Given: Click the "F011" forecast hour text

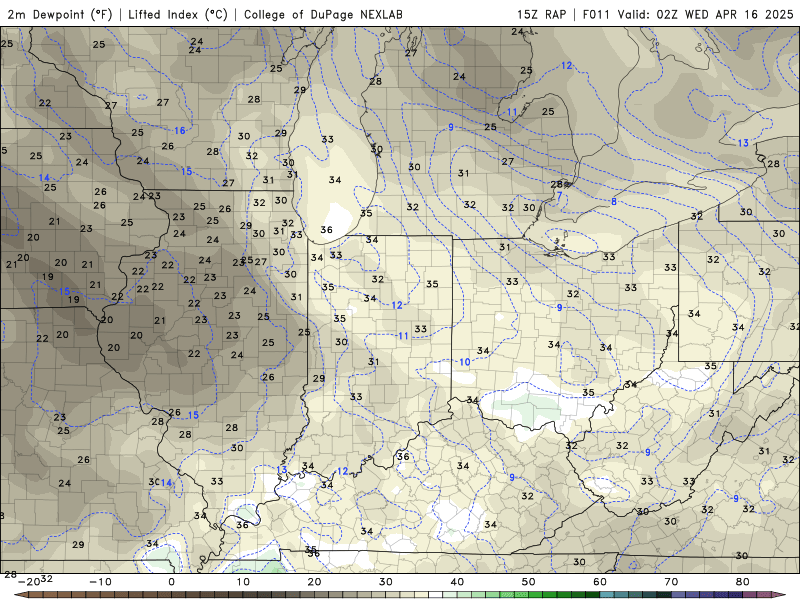Looking at the screenshot, I should [x=596, y=14].
